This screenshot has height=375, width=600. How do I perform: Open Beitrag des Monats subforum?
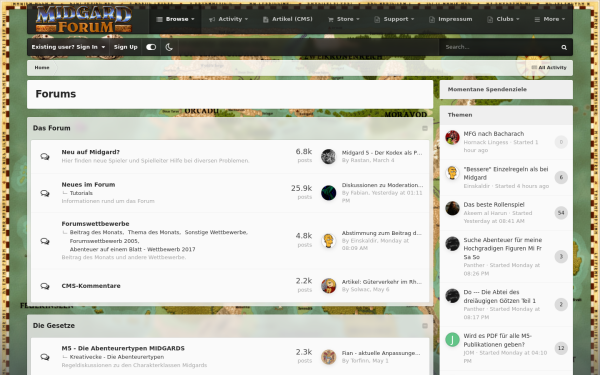pyautogui.click(x=96, y=233)
